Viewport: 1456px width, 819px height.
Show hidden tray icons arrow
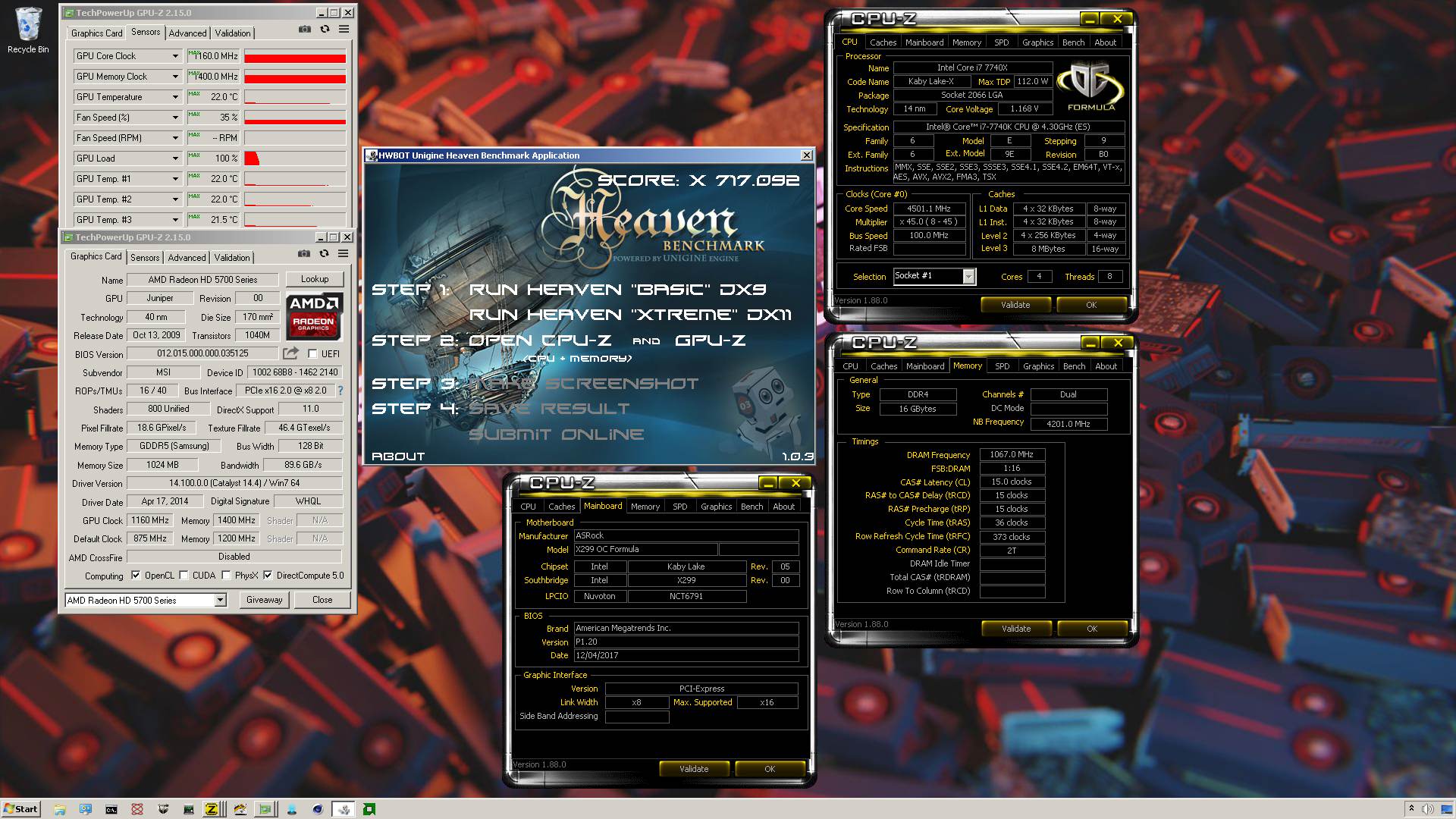[x=1411, y=808]
